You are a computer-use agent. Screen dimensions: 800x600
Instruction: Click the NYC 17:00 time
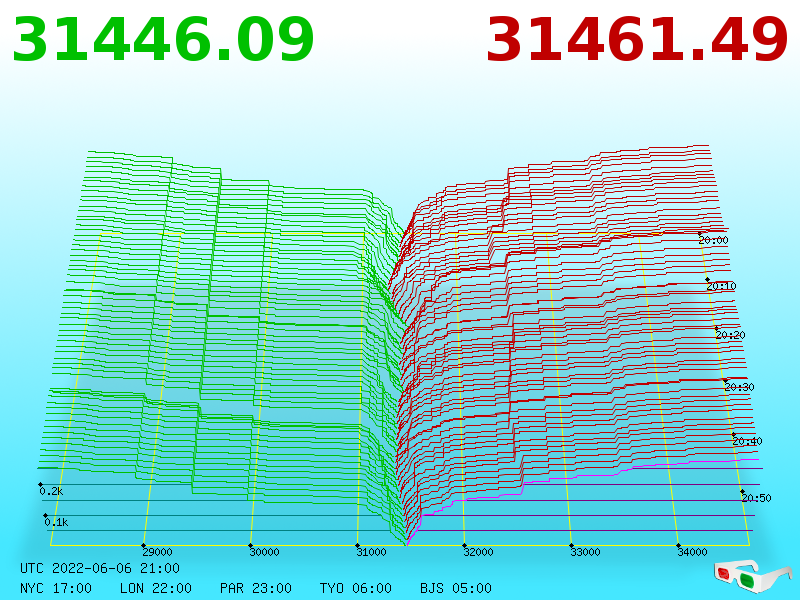point(56,588)
